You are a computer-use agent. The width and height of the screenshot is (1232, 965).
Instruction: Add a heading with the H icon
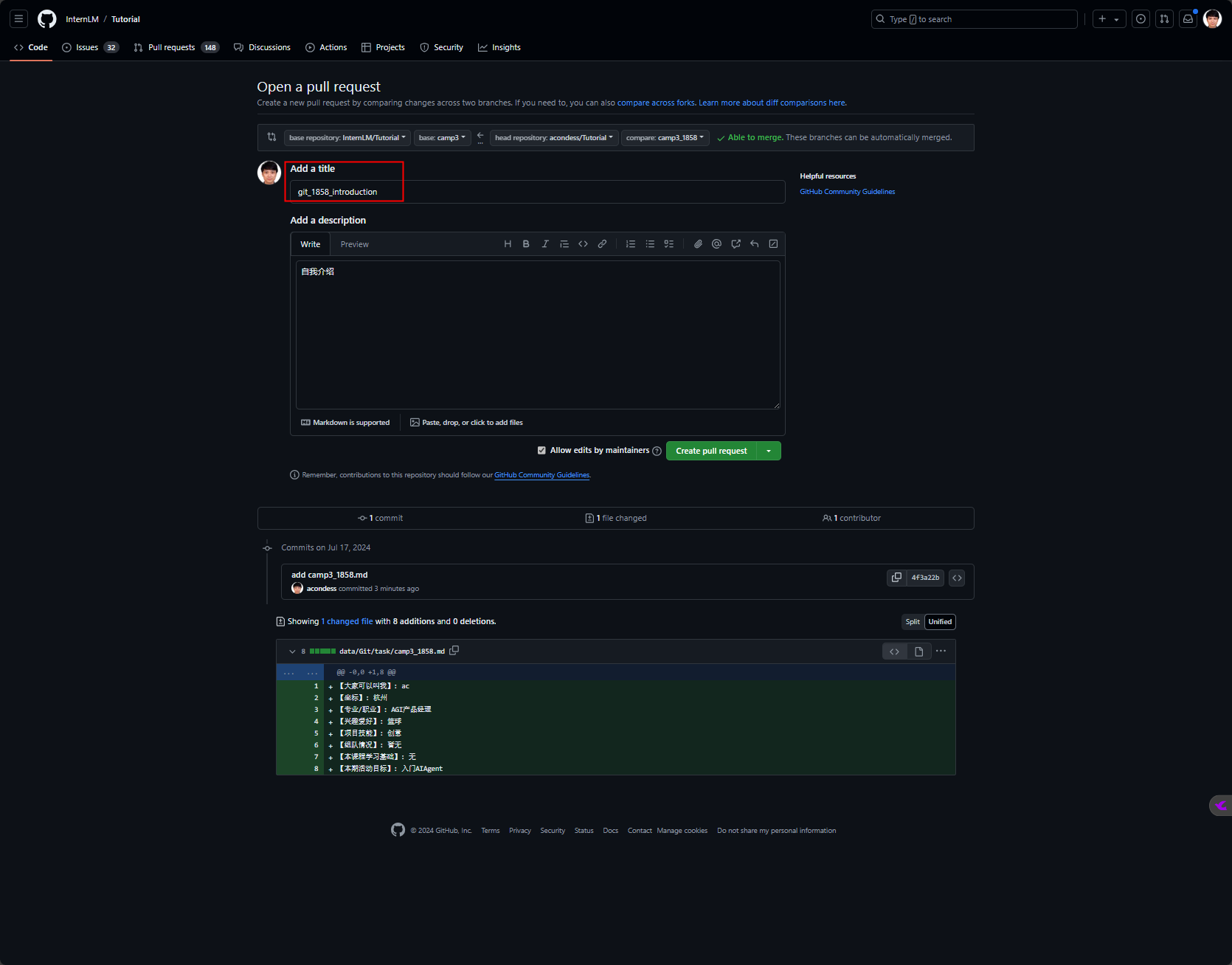coord(508,244)
